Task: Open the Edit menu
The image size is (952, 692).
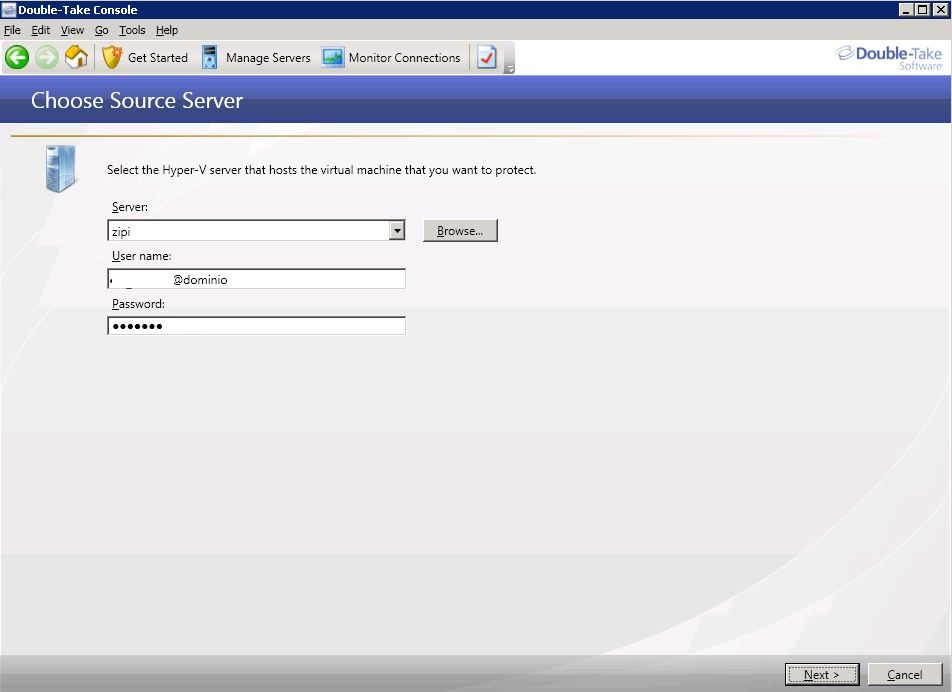Action: pos(41,30)
